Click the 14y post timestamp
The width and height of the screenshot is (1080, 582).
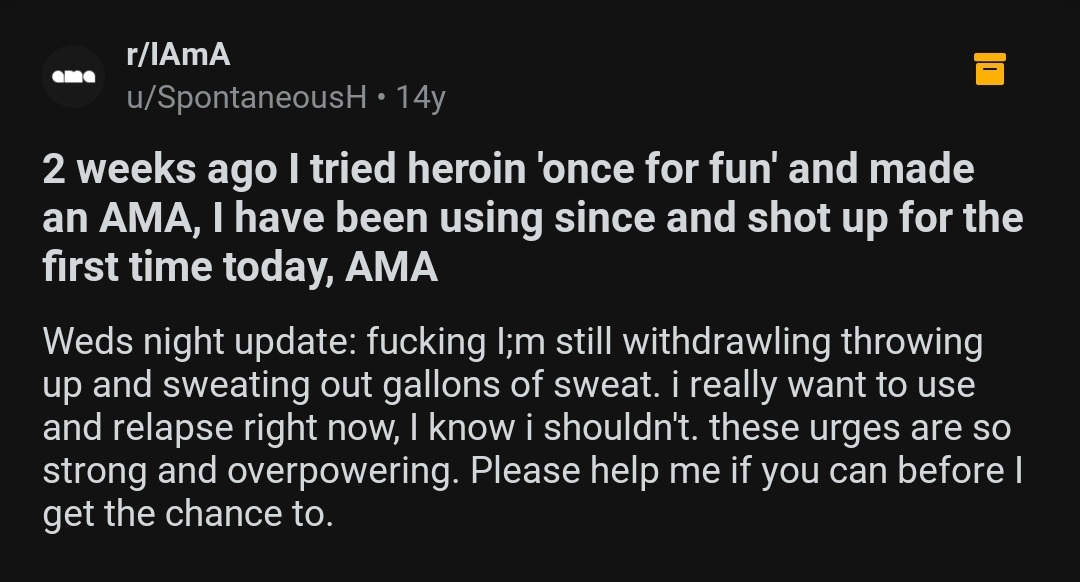pos(420,97)
